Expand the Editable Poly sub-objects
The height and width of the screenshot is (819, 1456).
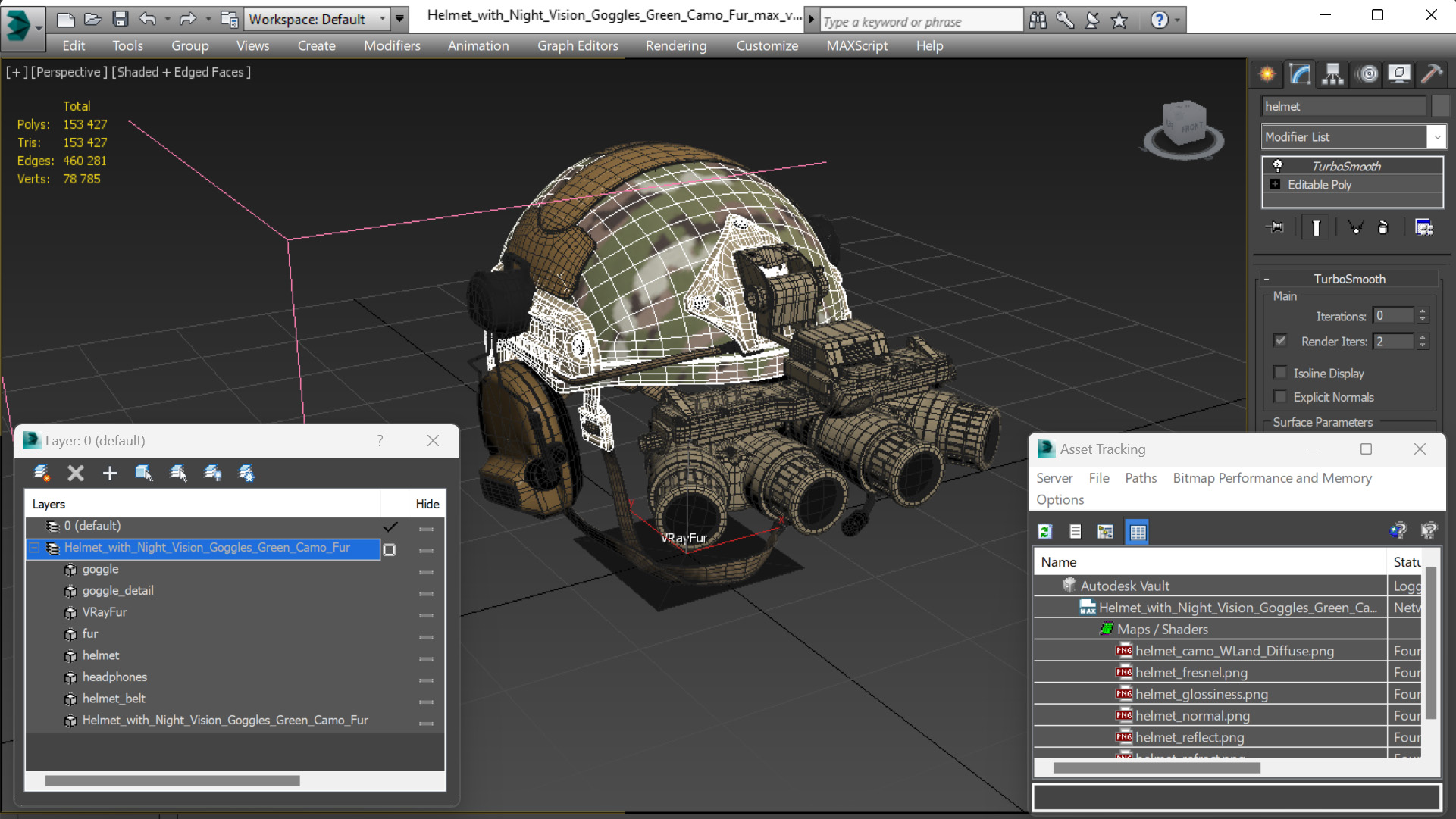pyautogui.click(x=1275, y=185)
